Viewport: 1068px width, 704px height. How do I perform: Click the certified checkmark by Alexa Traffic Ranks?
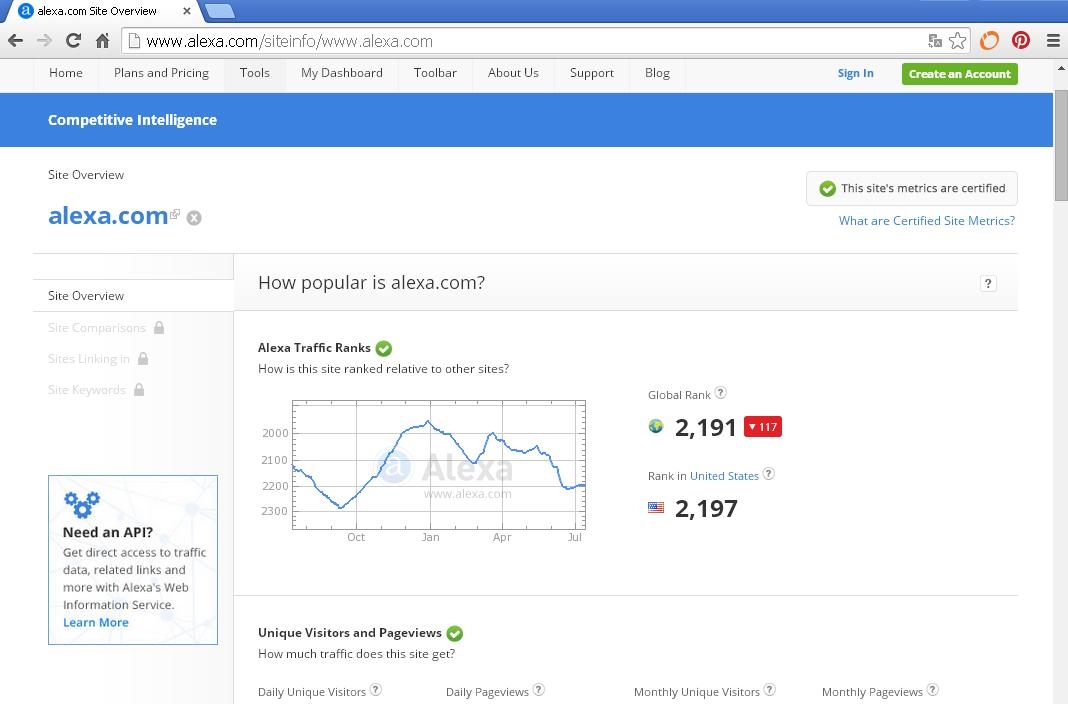pyautogui.click(x=384, y=349)
